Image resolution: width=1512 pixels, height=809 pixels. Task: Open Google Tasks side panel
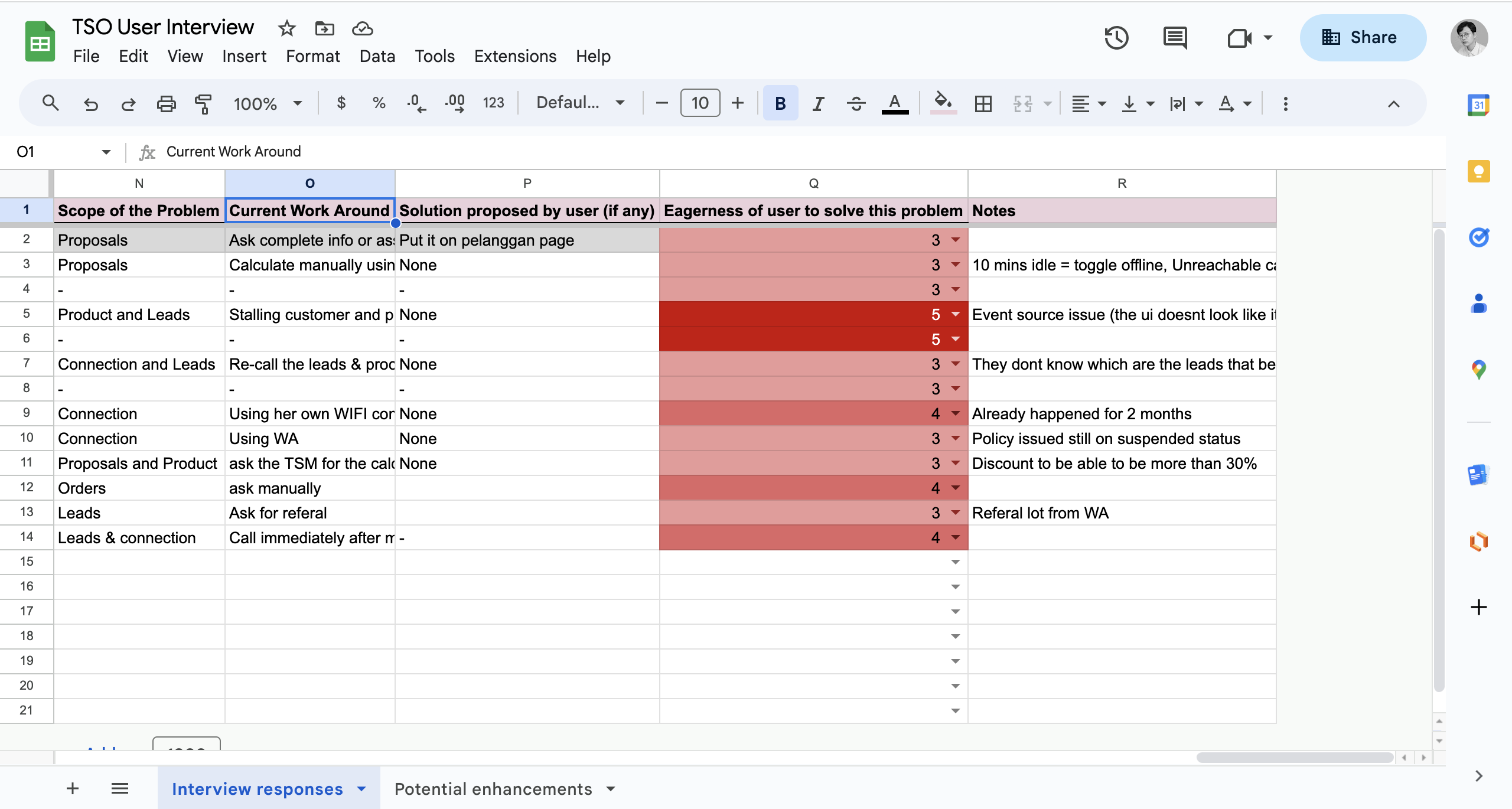(1478, 237)
